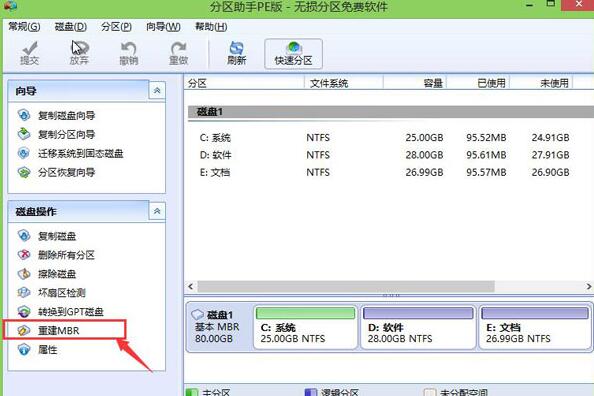Click the partition list horizontal scrollbar thumb

tap(346, 286)
